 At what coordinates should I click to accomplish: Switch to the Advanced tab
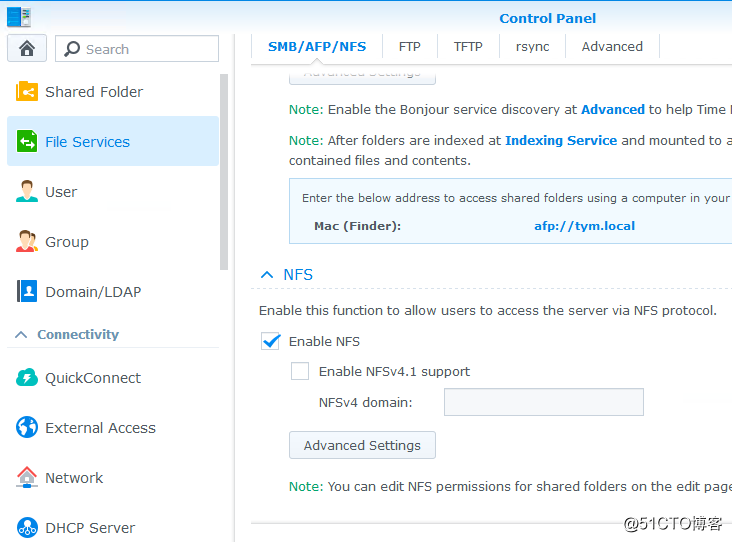pos(612,47)
